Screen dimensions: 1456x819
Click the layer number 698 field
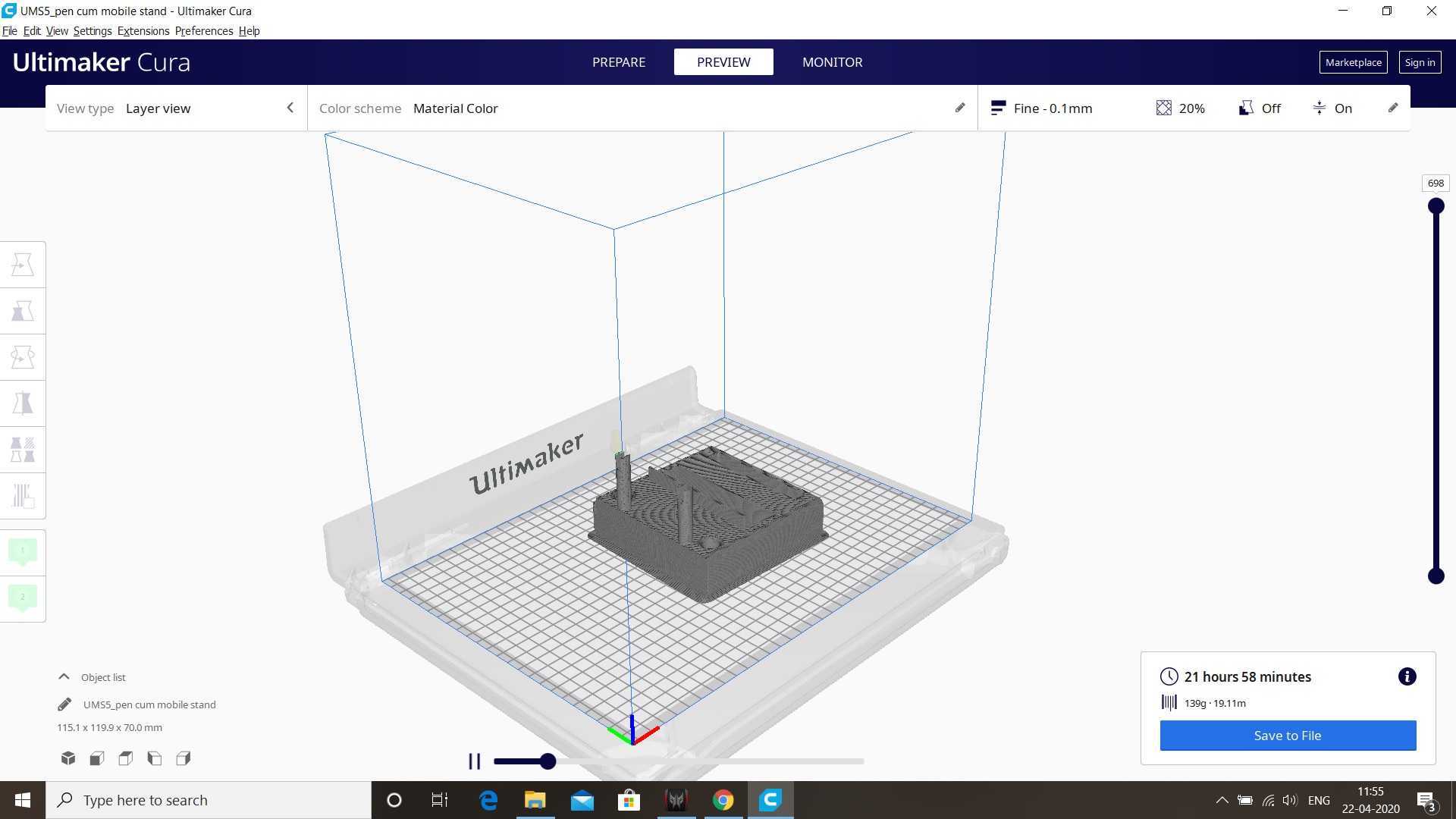(x=1436, y=183)
